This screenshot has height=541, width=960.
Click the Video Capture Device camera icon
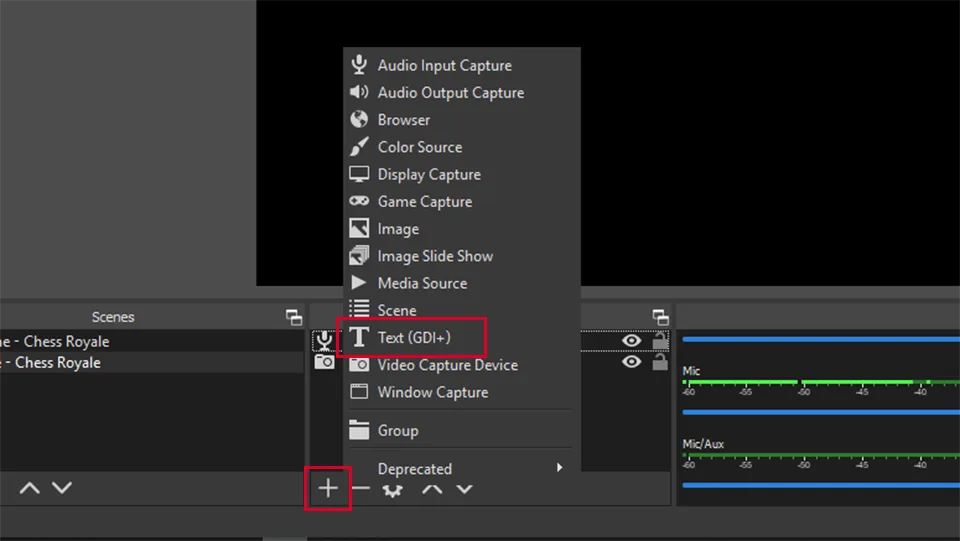coord(359,365)
